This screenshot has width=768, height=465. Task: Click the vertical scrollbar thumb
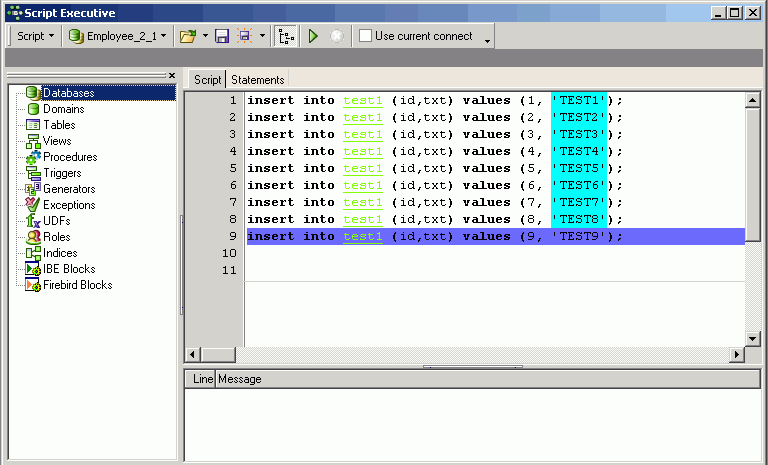pos(752,175)
